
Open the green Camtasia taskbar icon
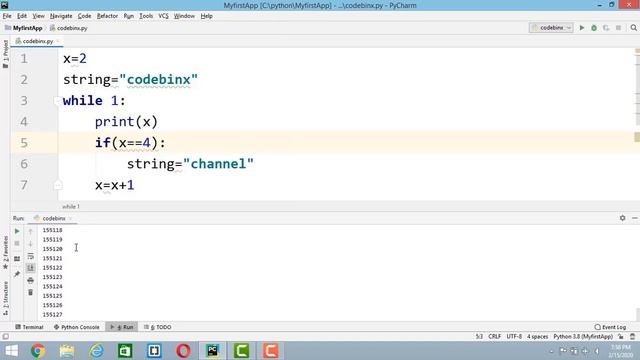coord(241,351)
